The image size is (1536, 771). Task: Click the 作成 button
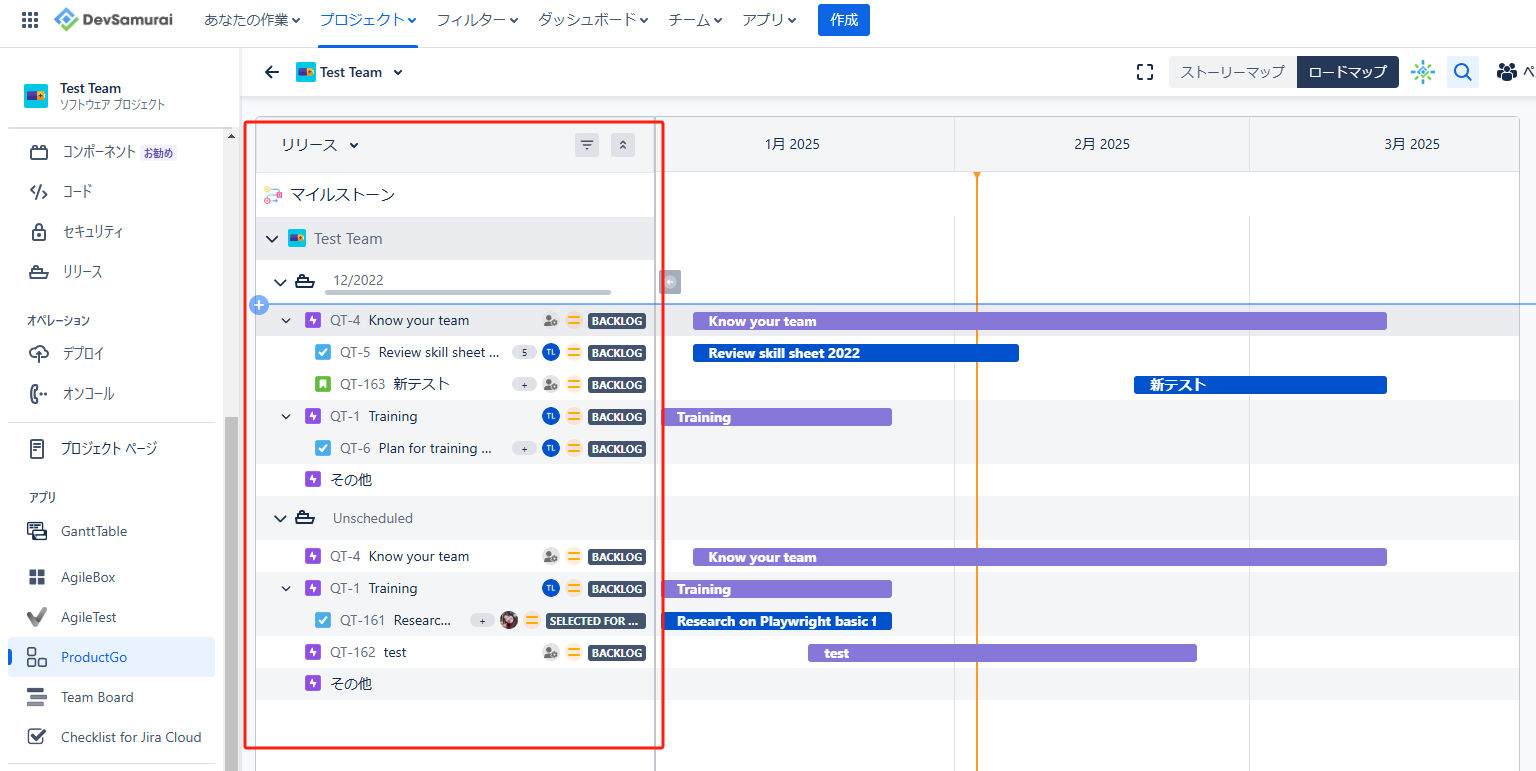pos(843,20)
